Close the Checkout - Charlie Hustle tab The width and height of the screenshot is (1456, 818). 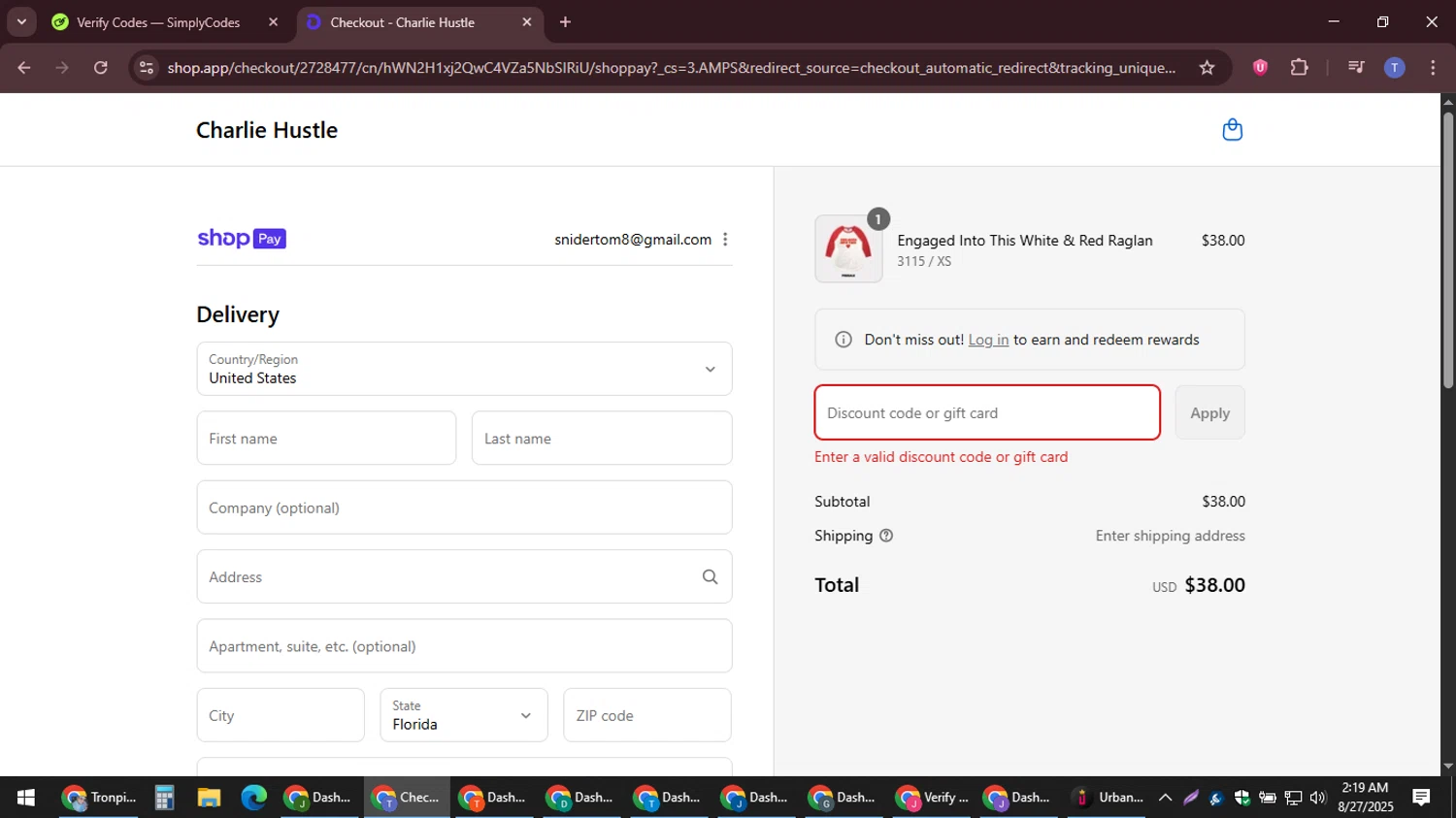(x=527, y=22)
